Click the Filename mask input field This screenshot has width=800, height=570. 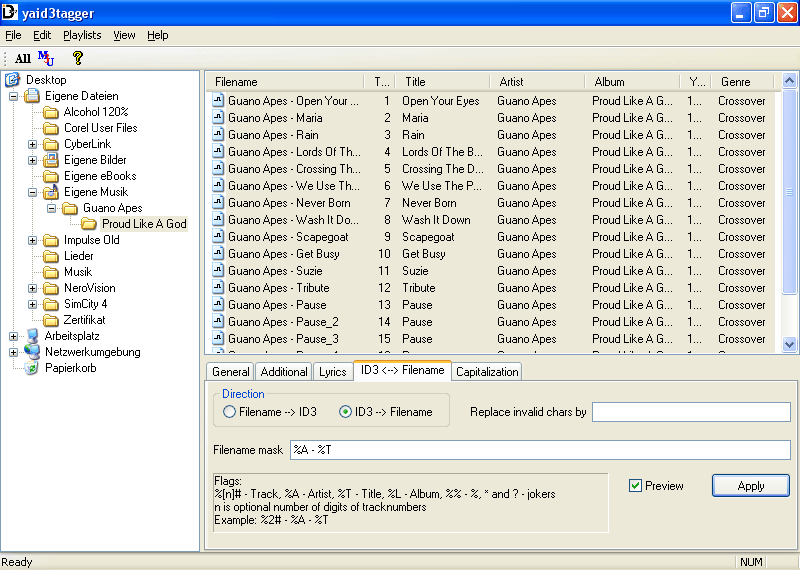coord(540,450)
